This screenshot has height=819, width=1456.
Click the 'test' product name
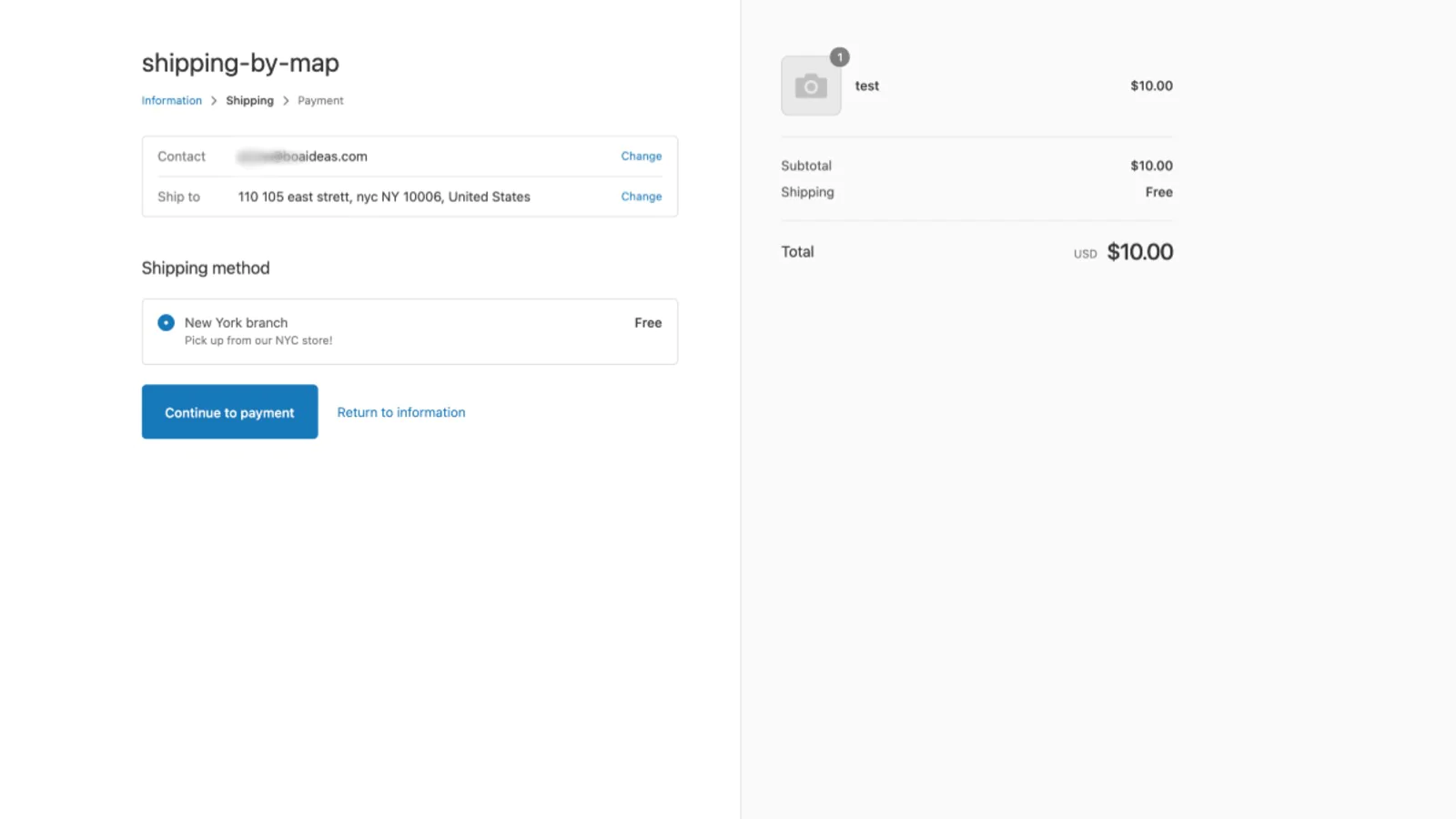pos(867,86)
